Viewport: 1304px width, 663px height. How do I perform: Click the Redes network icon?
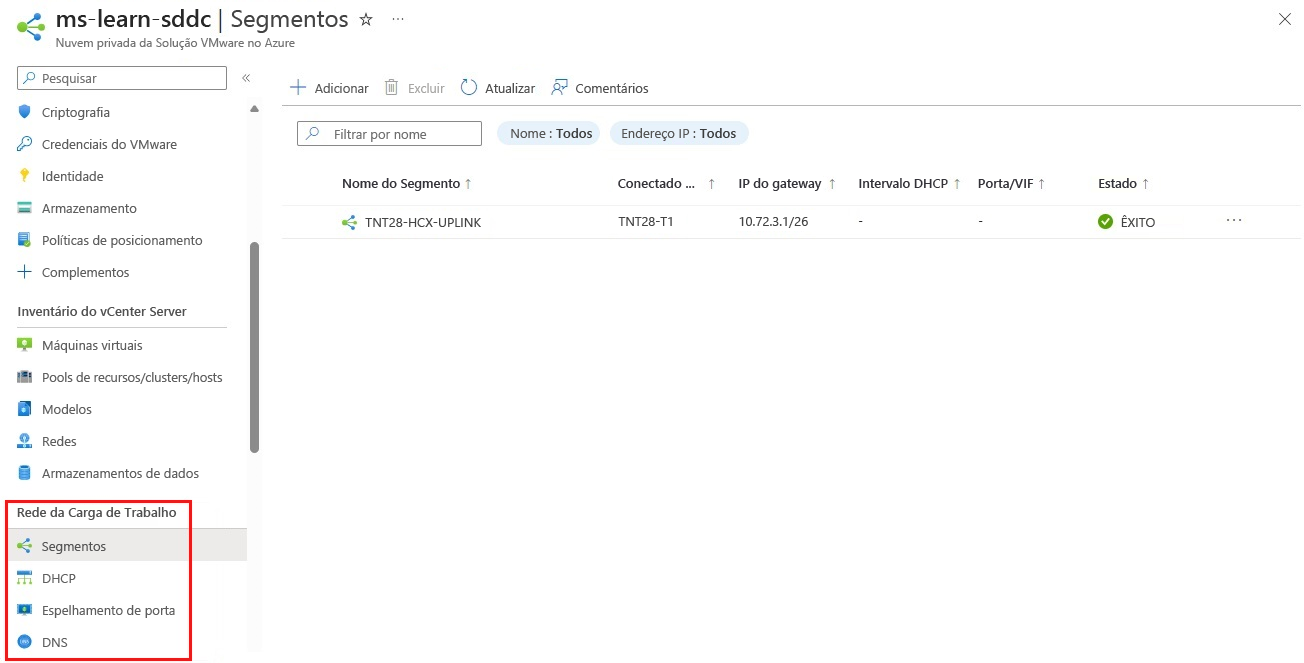25,441
